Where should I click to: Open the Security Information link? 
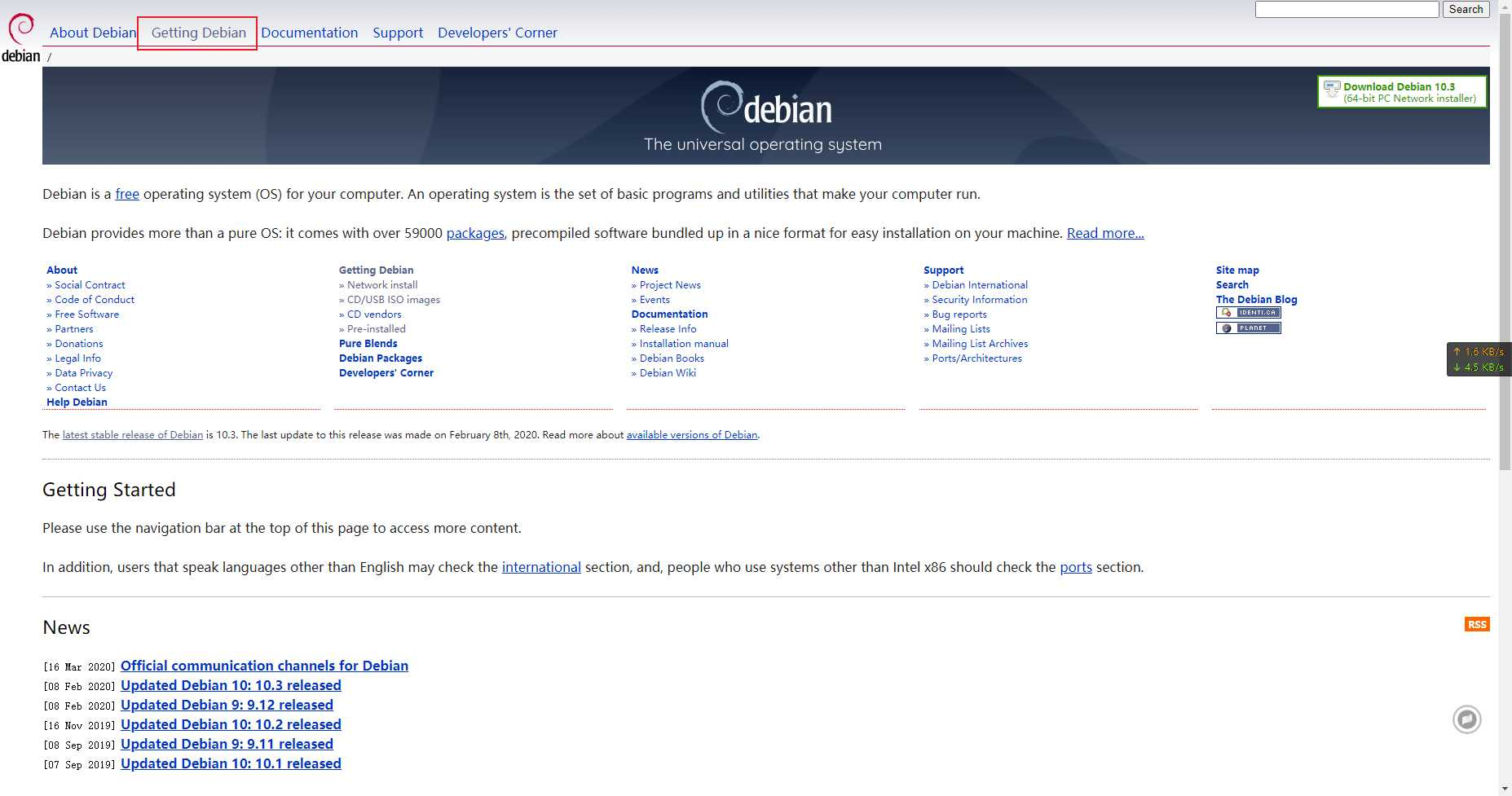(980, 300)
